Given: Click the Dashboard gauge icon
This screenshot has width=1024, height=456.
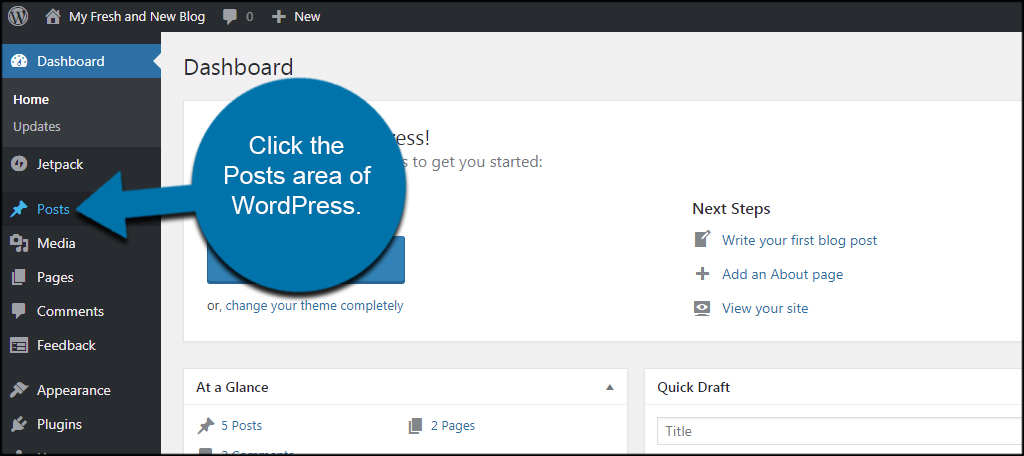Looking at the screenshot, I should (20, 61).
